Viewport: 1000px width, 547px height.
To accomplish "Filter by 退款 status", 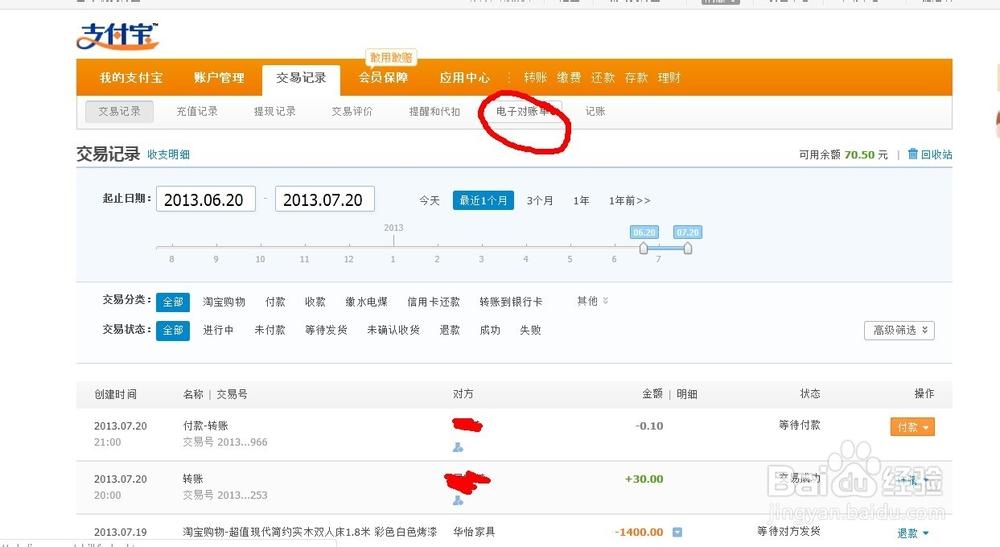I will (450, 330).
